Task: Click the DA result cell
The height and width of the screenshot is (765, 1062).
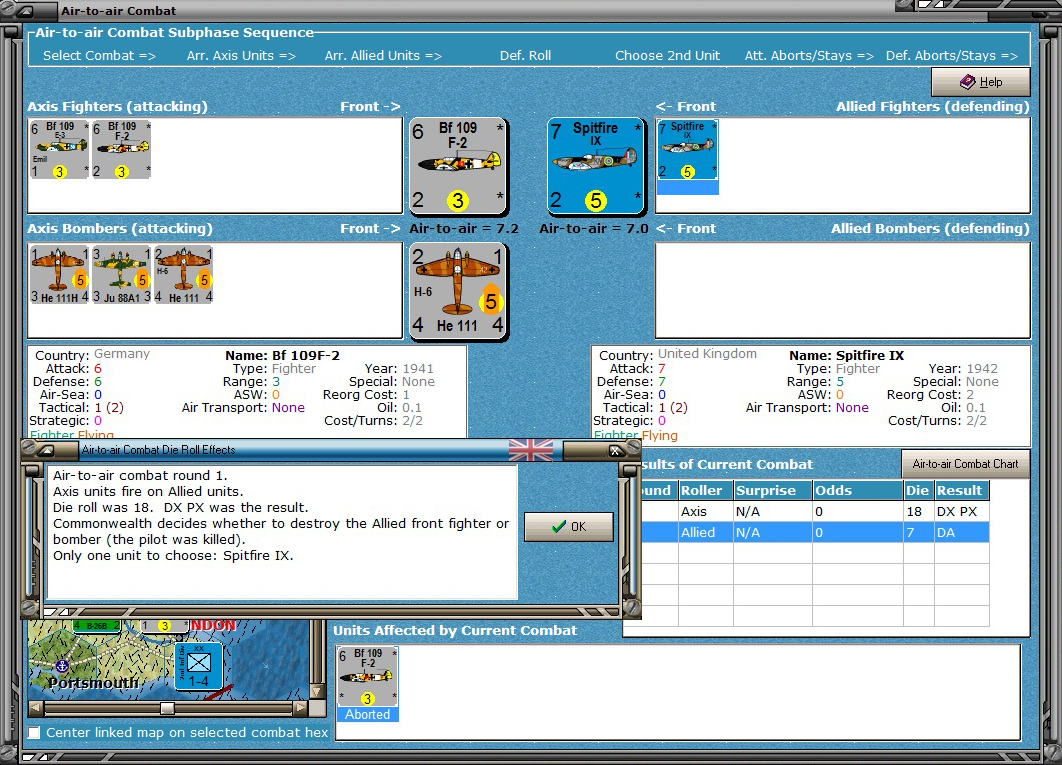Action: pyautogui.click(x=961, y=533)
